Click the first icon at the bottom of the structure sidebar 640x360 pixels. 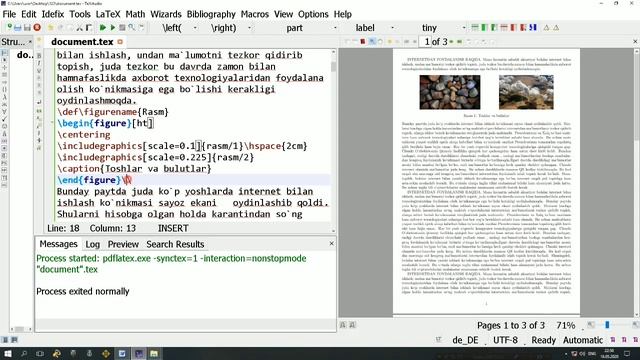pyautogui.click(x=5, y=340)
